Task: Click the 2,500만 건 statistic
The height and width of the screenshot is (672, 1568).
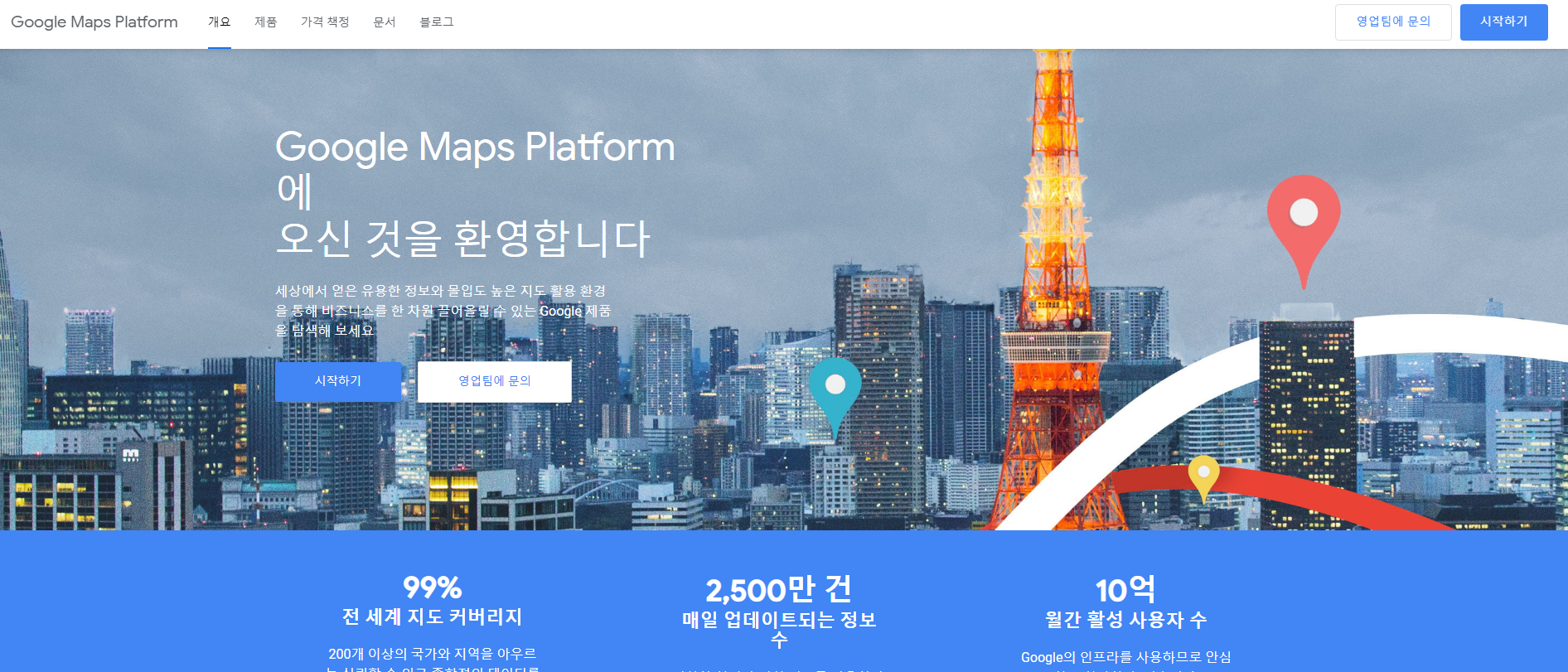Action: [779, 590]
